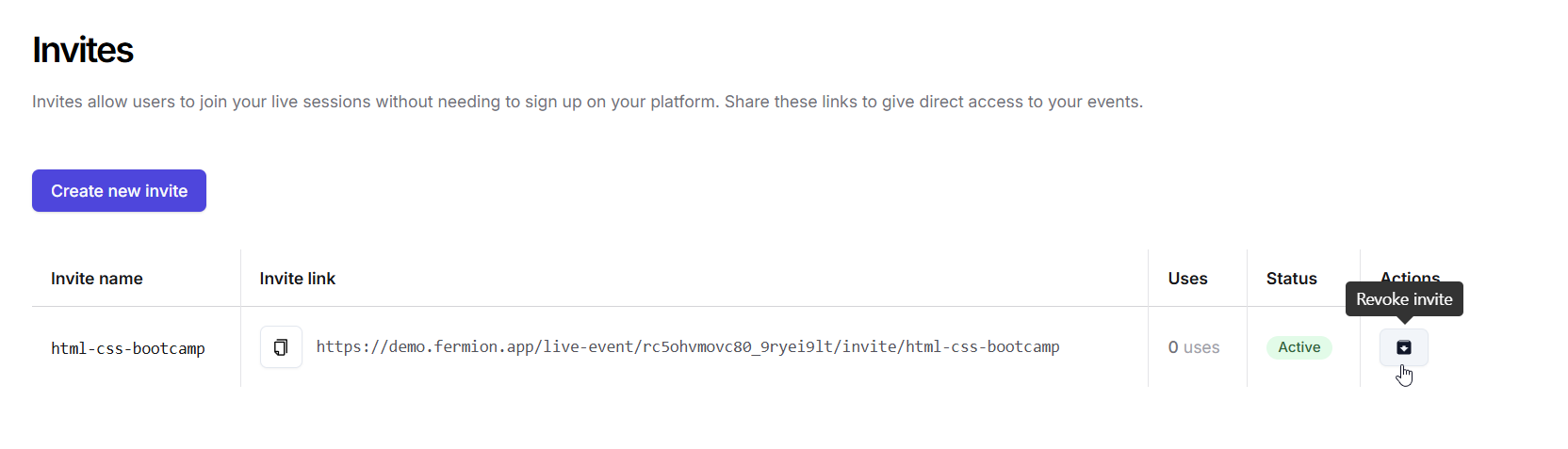The image size is (1568, 449).
Task: Click the Actions column header
Action: pyautogui.click(x=1410, y=276)
